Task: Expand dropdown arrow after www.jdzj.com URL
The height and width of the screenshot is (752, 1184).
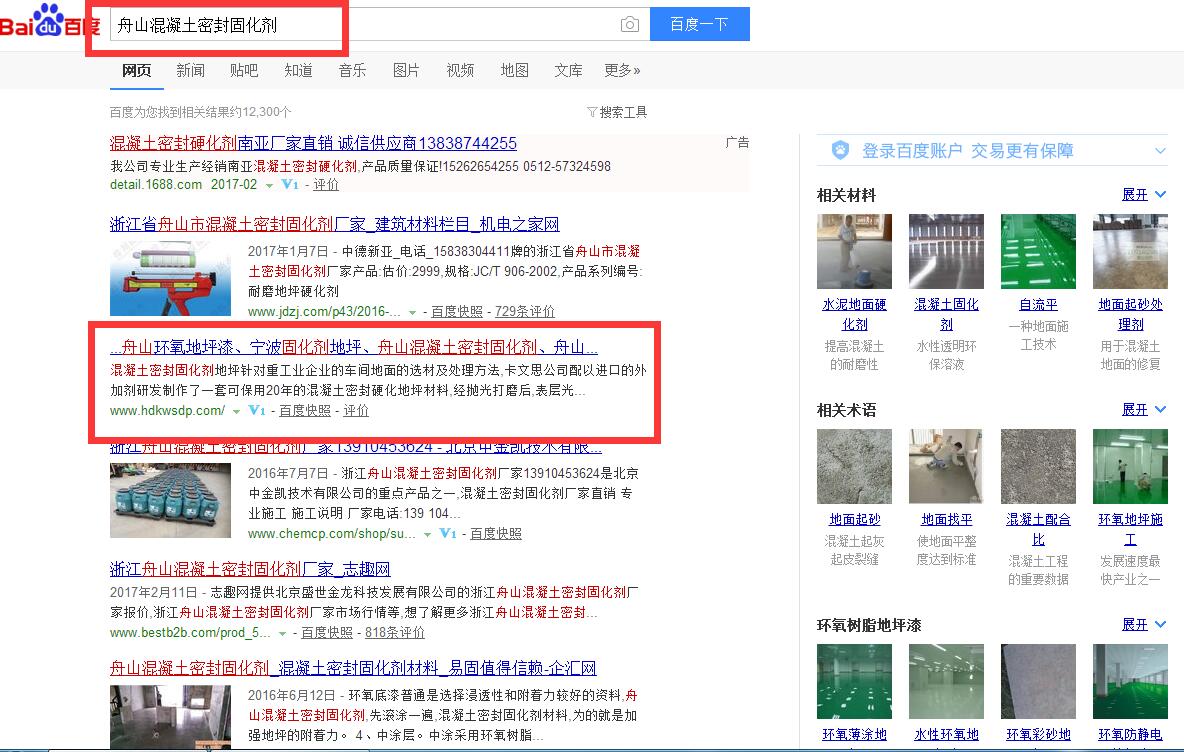Action: 412,312
